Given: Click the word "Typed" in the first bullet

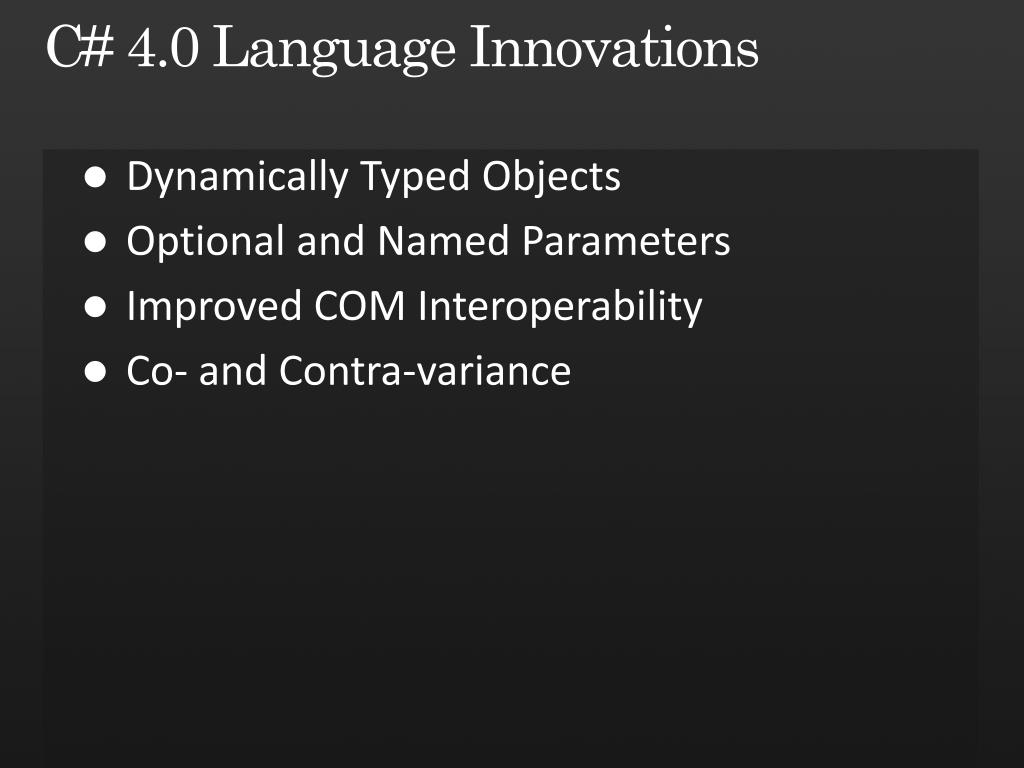Looking at the screenshot, I should point(415,178).
